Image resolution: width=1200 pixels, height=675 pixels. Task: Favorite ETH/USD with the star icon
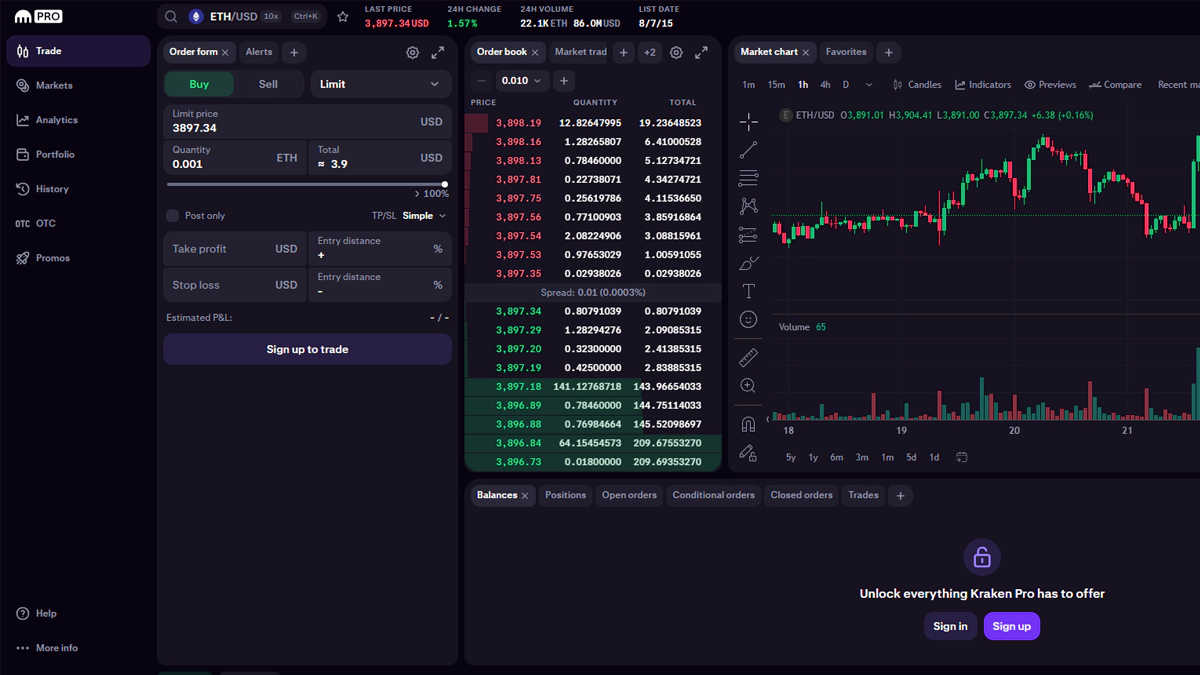[343, 17]
